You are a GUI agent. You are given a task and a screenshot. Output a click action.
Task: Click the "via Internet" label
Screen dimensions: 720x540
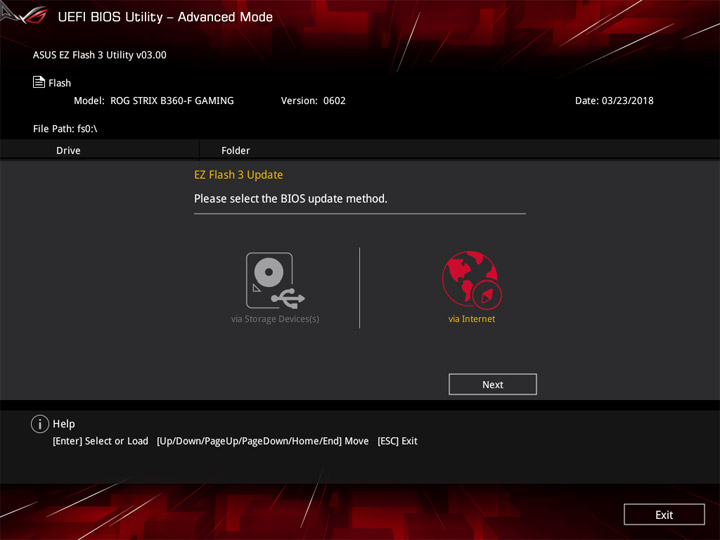click(x=472, y=319)
